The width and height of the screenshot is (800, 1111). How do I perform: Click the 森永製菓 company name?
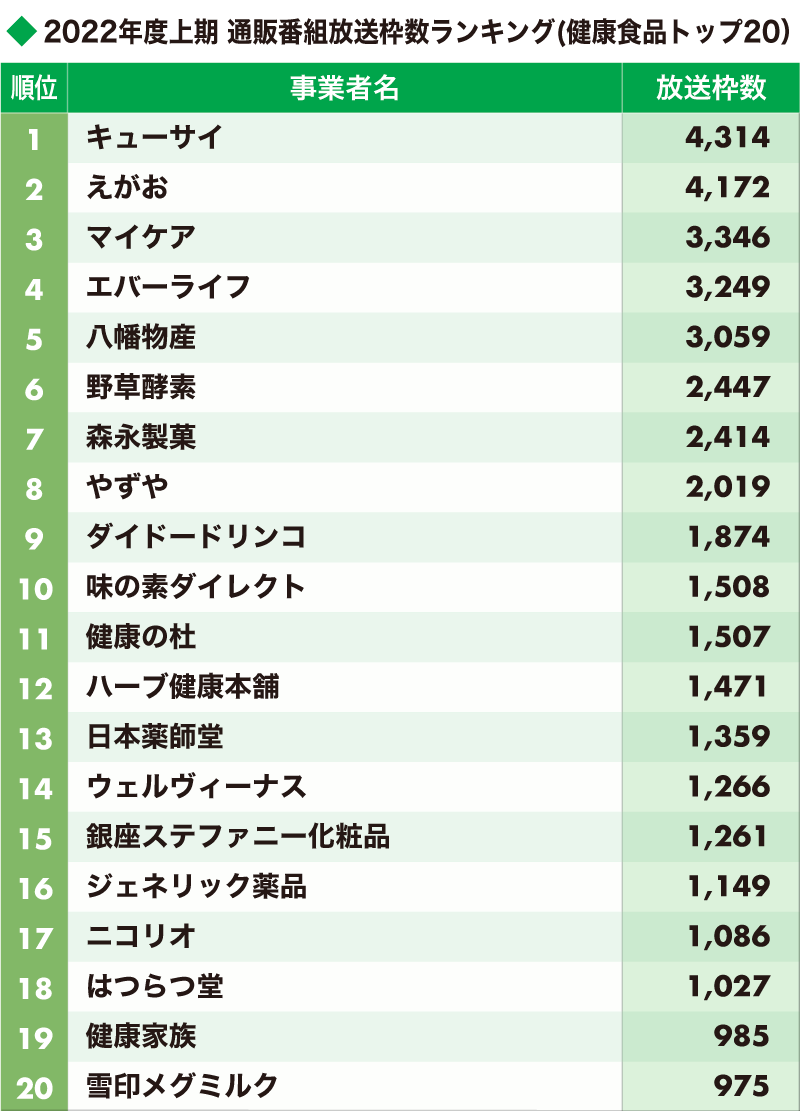point(140,436)
